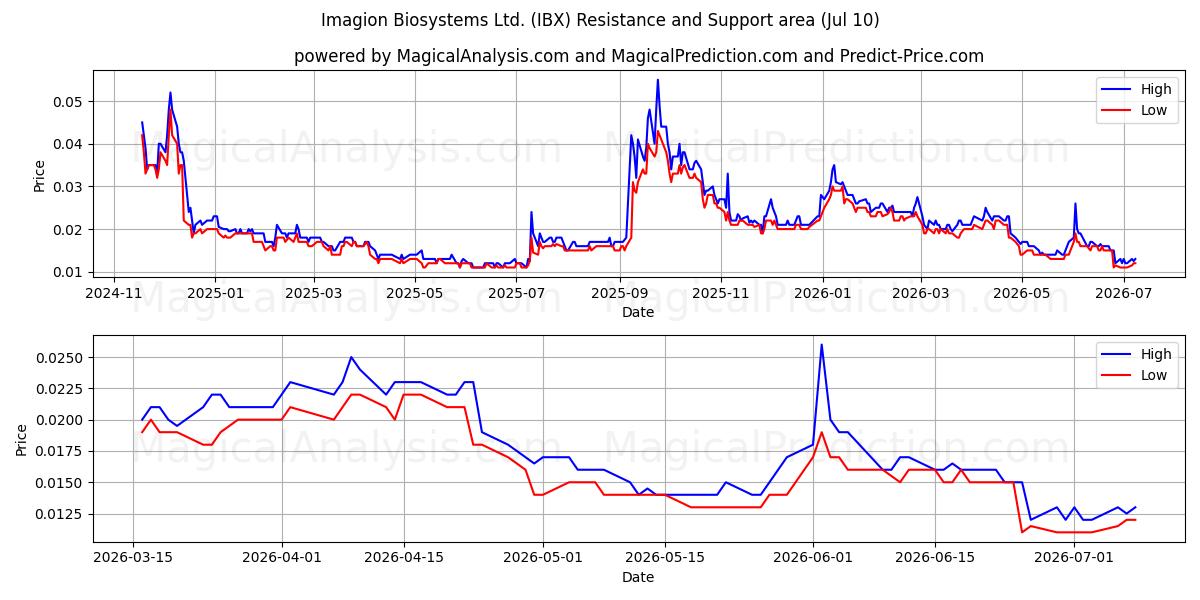Click the '2026-05-15' tick label
1200x600 pixels.
point(665,557)
